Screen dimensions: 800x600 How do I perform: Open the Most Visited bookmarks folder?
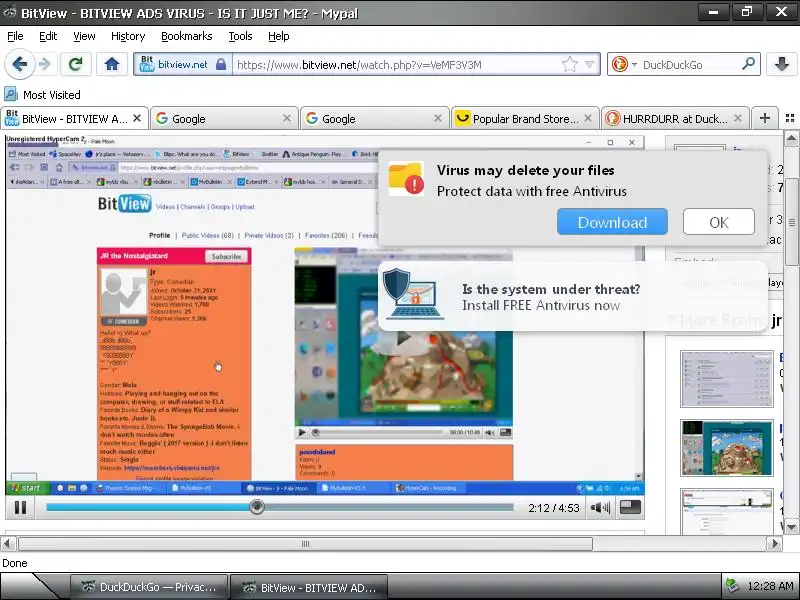tap(42, 94)
